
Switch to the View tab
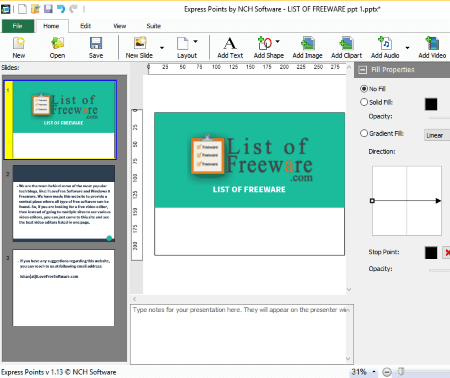tap(119, 26)
